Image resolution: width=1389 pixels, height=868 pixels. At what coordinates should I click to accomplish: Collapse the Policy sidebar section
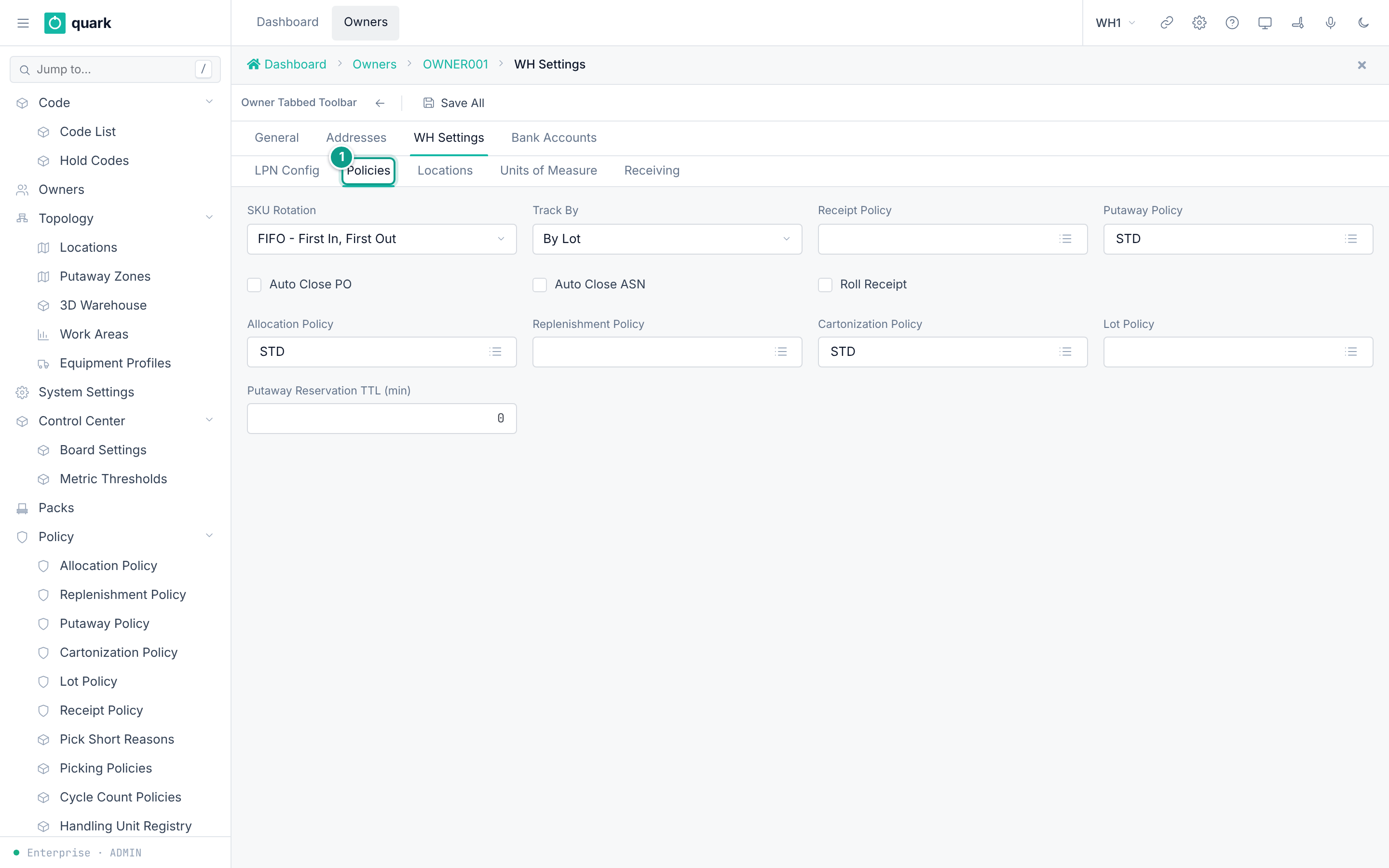tap(209, 536)
